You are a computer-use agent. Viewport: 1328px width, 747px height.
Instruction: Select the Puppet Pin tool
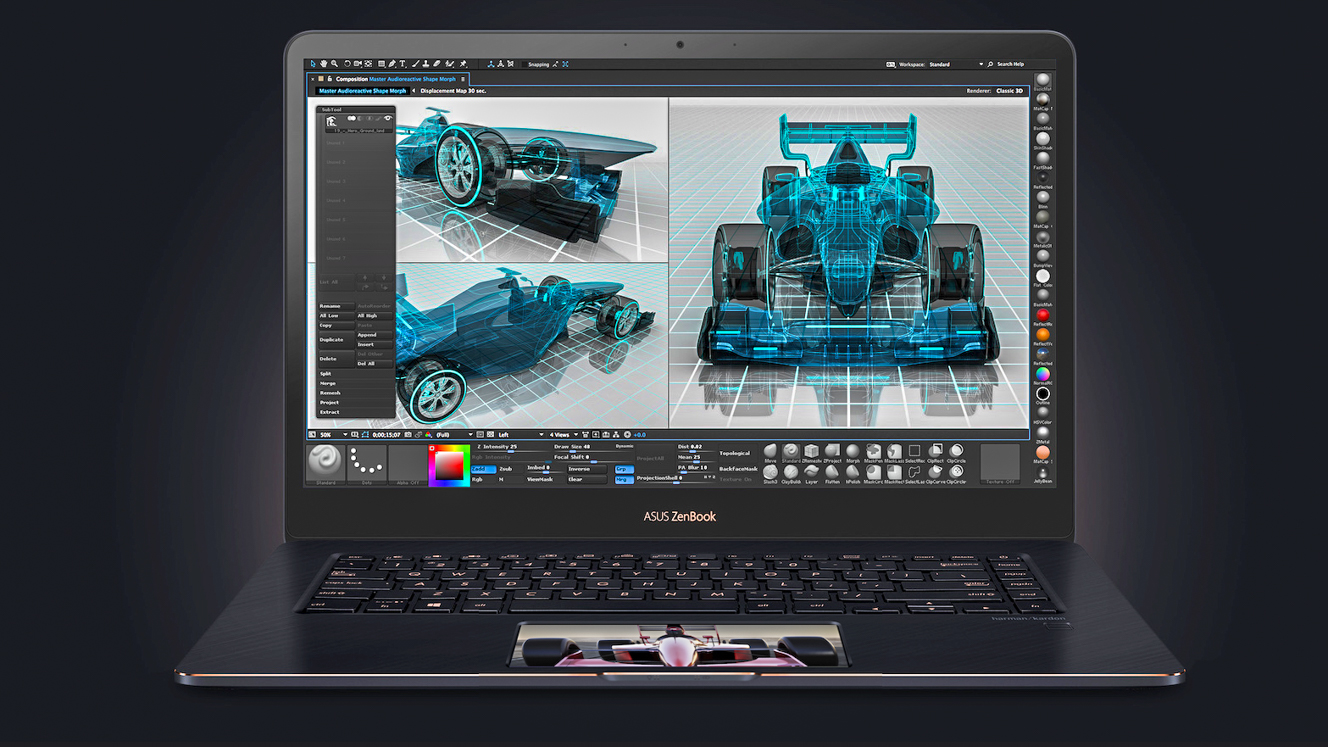(463, 64)
